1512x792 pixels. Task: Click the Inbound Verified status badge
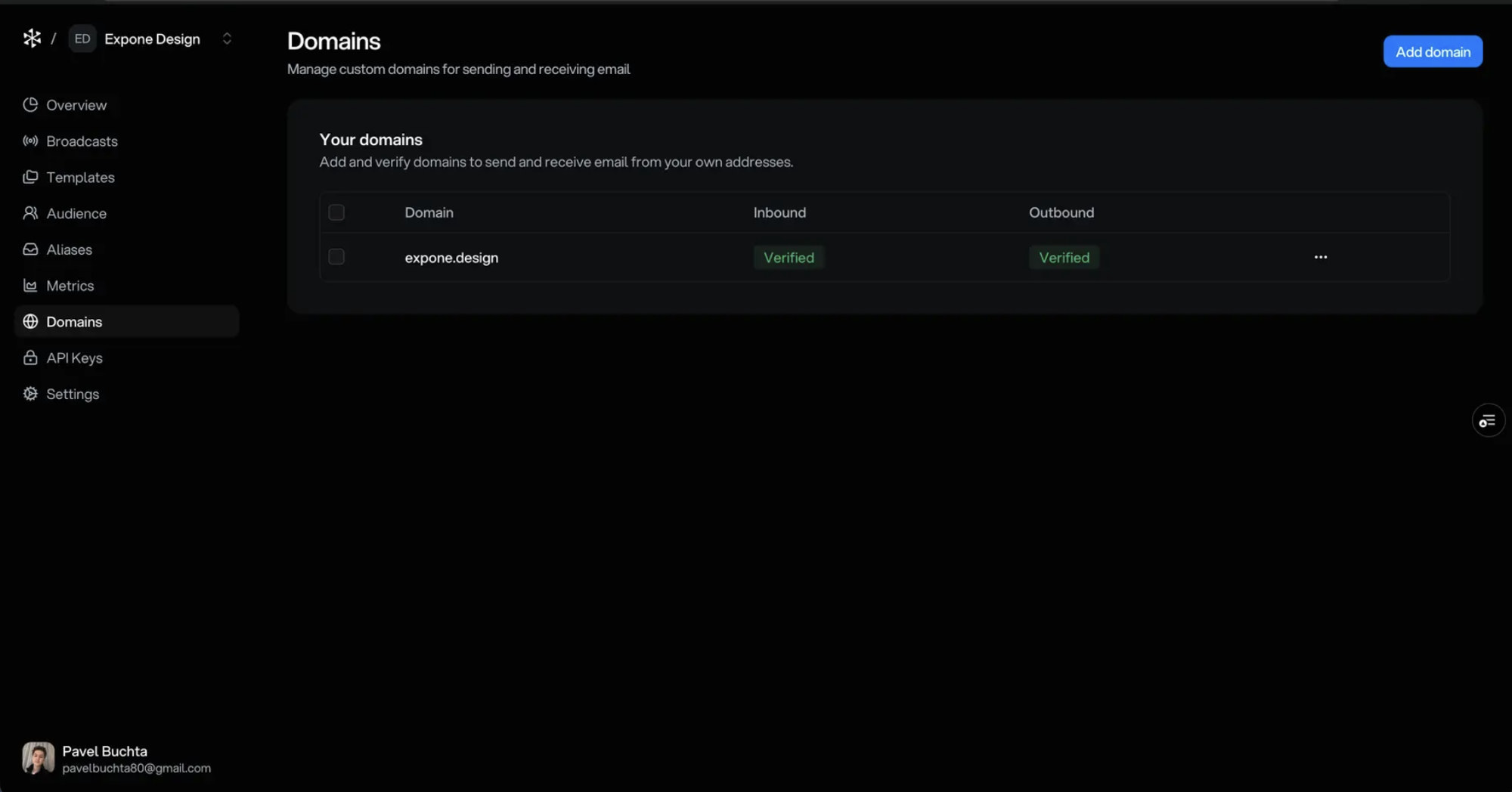tap(789, 258)
